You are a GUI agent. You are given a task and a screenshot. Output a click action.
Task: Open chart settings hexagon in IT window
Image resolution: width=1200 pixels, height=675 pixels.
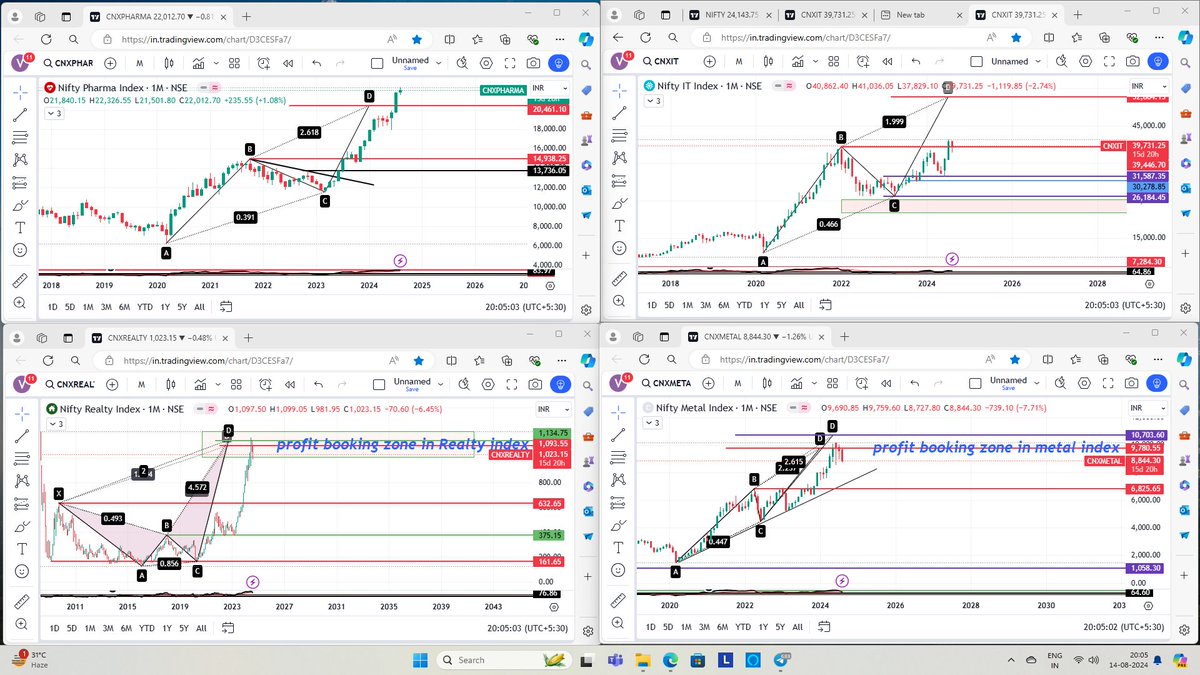coord(1083,62)
